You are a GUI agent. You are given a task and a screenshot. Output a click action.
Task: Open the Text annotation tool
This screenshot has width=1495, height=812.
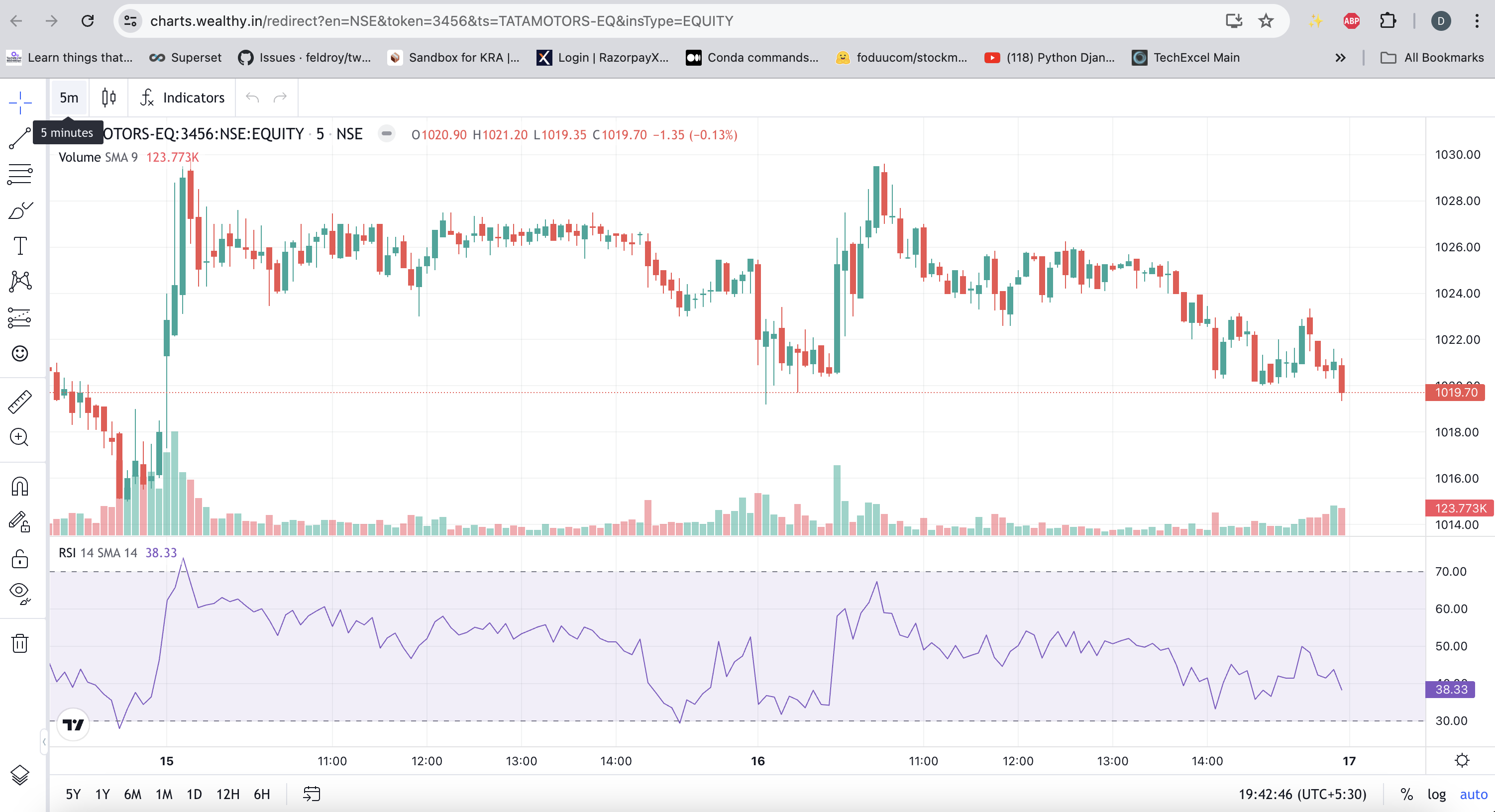(20, 245)
